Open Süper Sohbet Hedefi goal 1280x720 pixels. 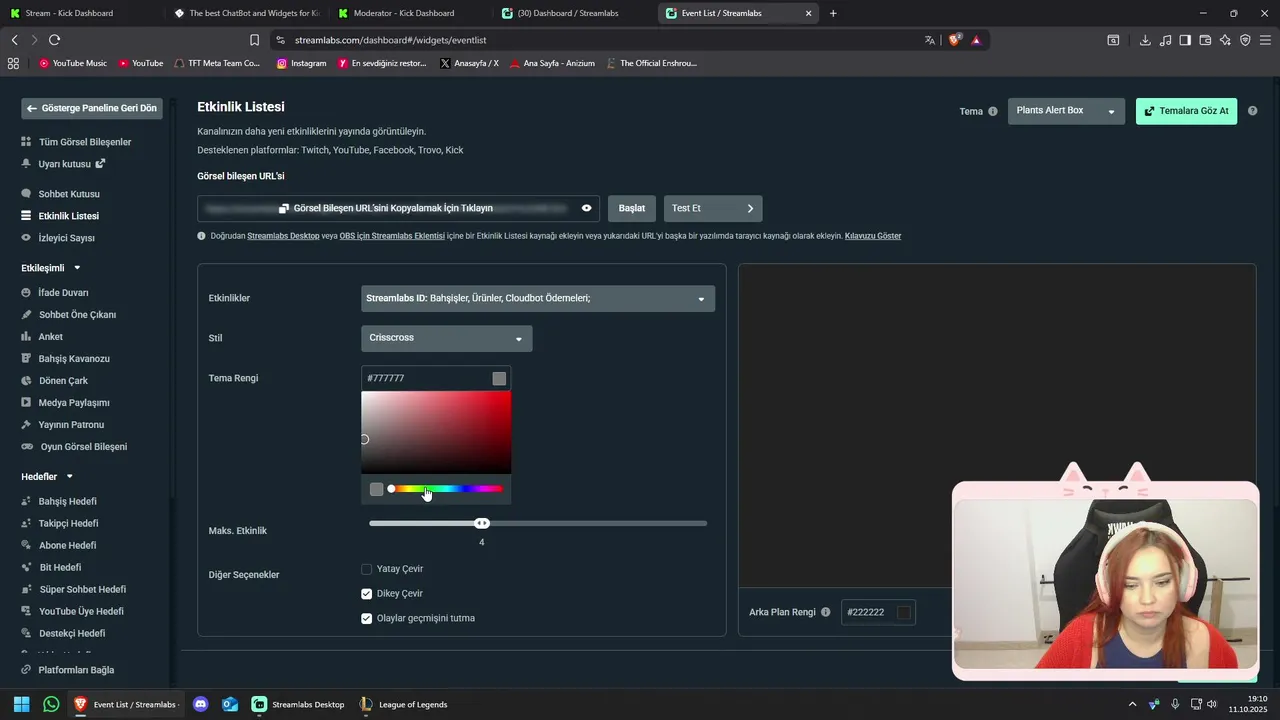point(82,589)
